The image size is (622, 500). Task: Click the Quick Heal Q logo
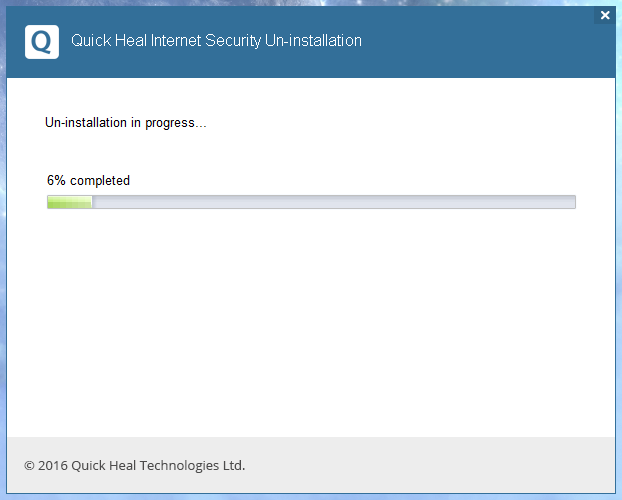(41, 42)
